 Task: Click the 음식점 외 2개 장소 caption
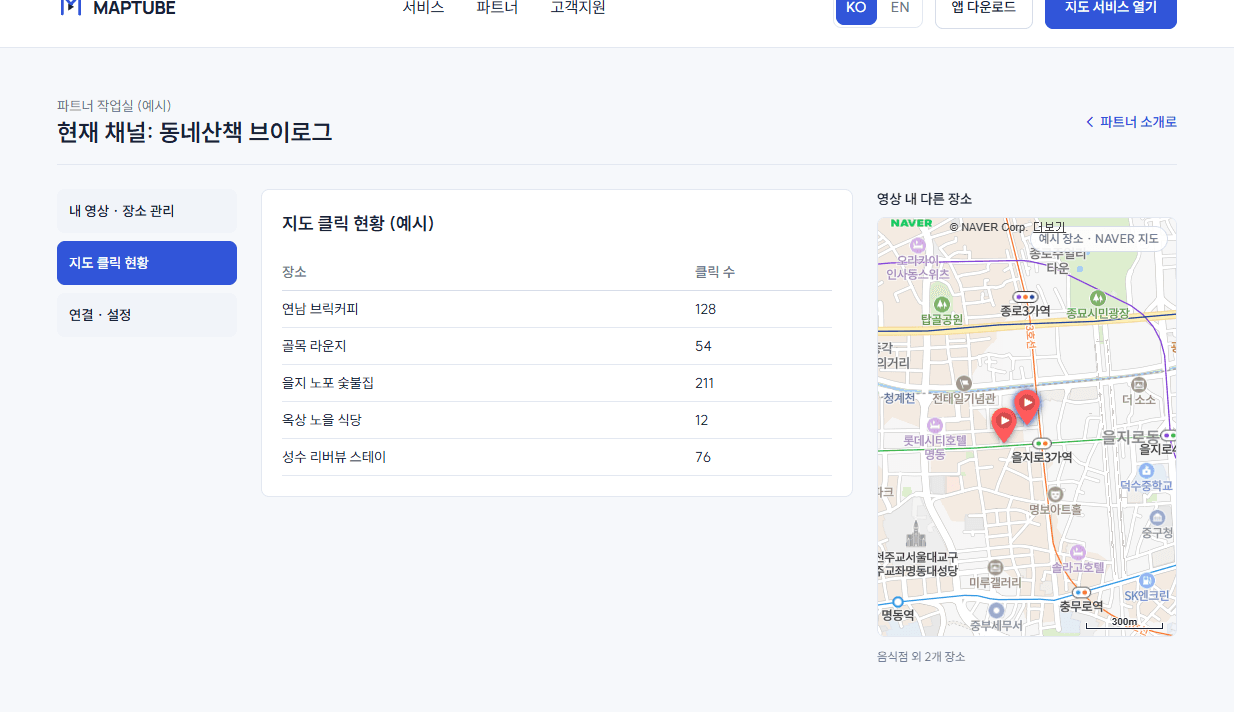pyautogui.click(x=921, y=657)
